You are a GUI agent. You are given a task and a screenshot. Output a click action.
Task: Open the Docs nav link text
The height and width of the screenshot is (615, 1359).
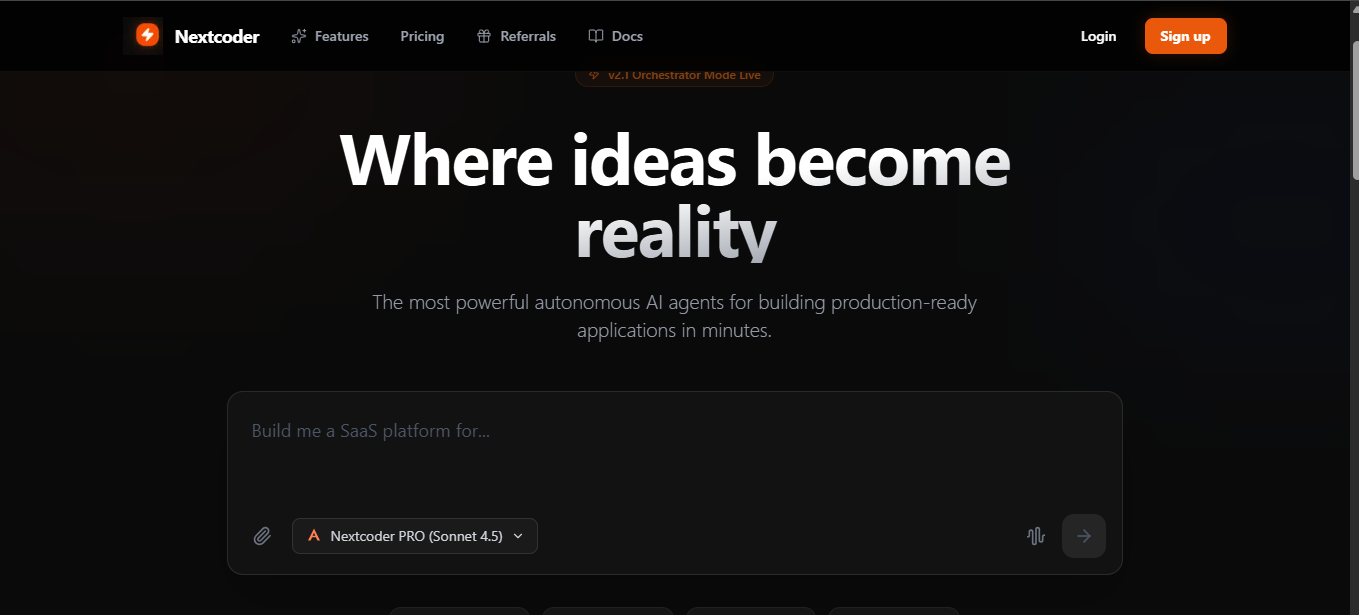pos(627,36)
